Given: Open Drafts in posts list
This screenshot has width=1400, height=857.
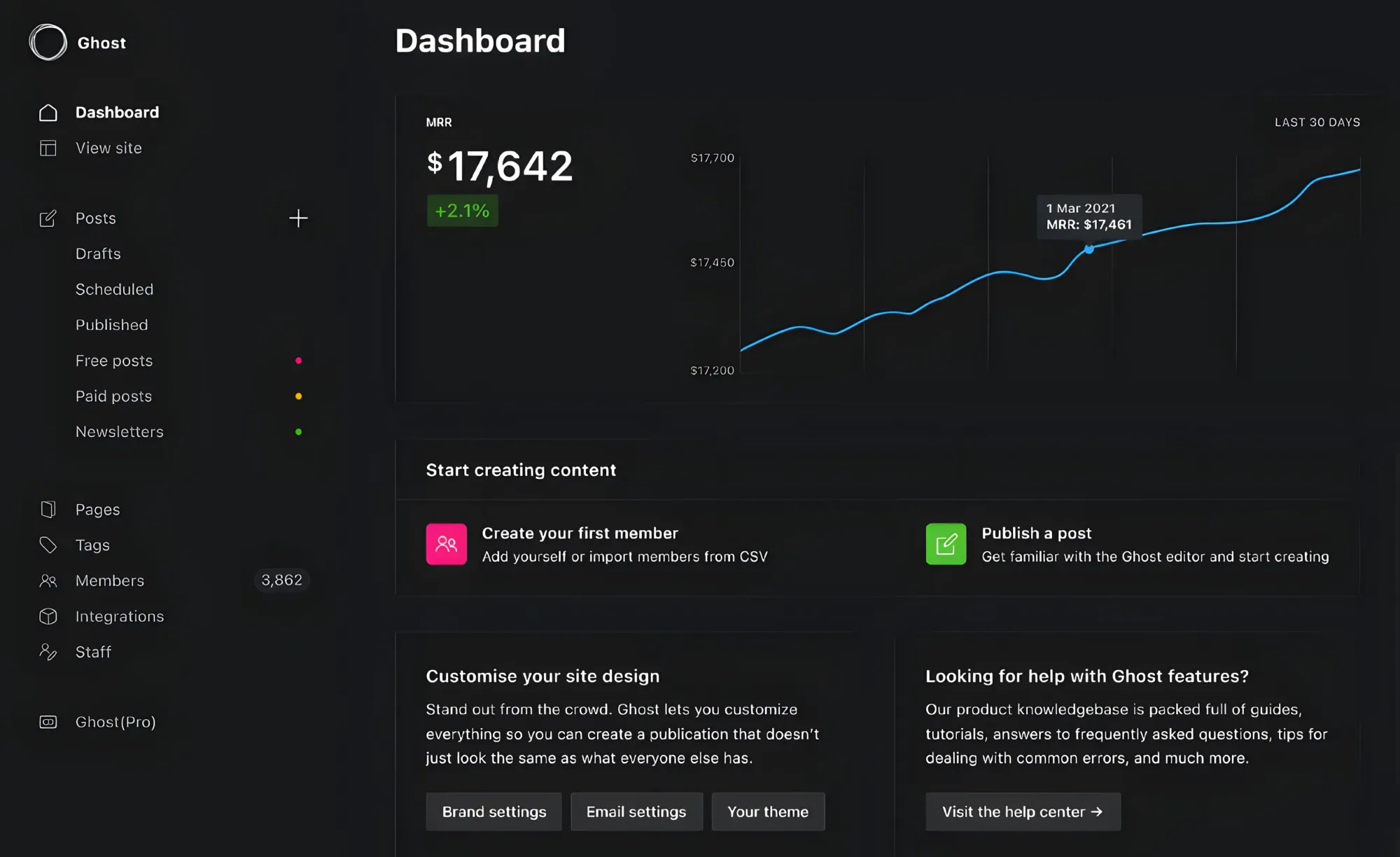Looking at the screenshot, I should (98, 254).
